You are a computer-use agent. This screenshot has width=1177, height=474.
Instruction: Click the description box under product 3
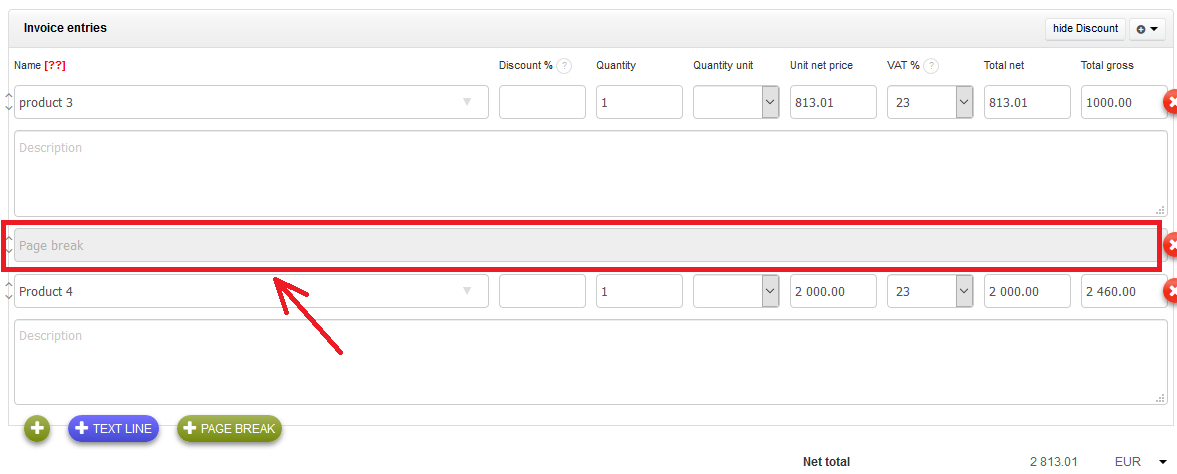tap(591, 174)
